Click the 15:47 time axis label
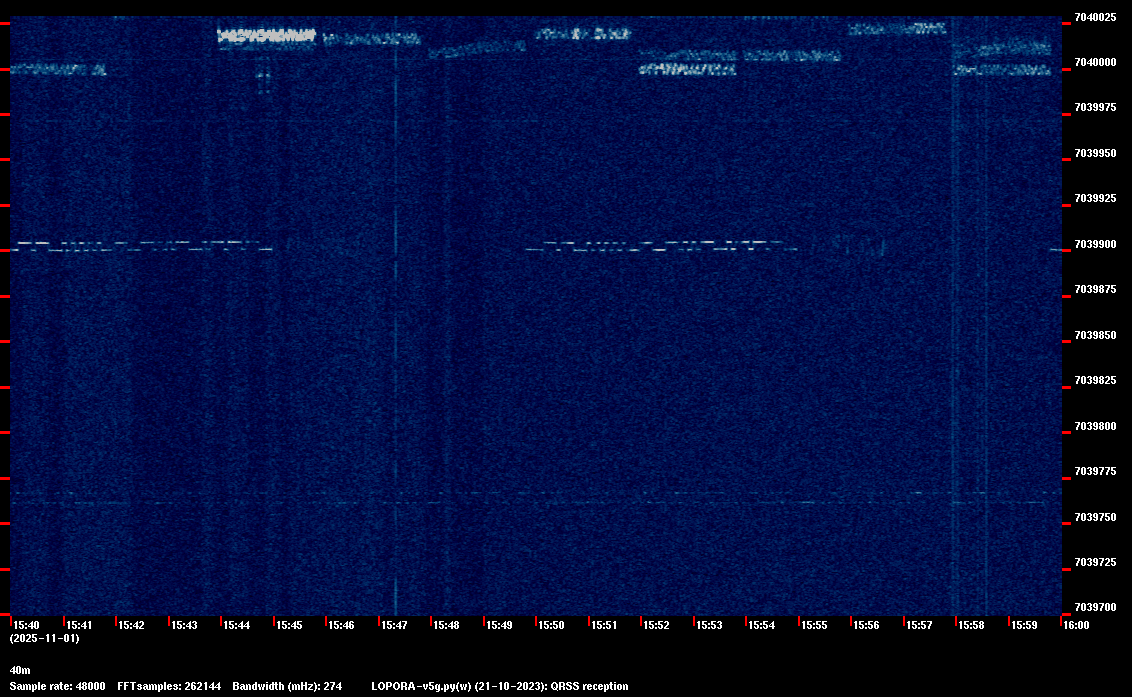The image size is (1132, 697). [x=394, y=625]
